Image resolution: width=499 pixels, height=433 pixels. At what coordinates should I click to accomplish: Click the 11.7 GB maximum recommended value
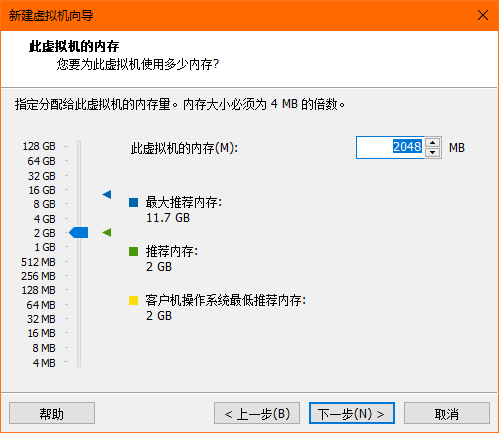point(168,218)
